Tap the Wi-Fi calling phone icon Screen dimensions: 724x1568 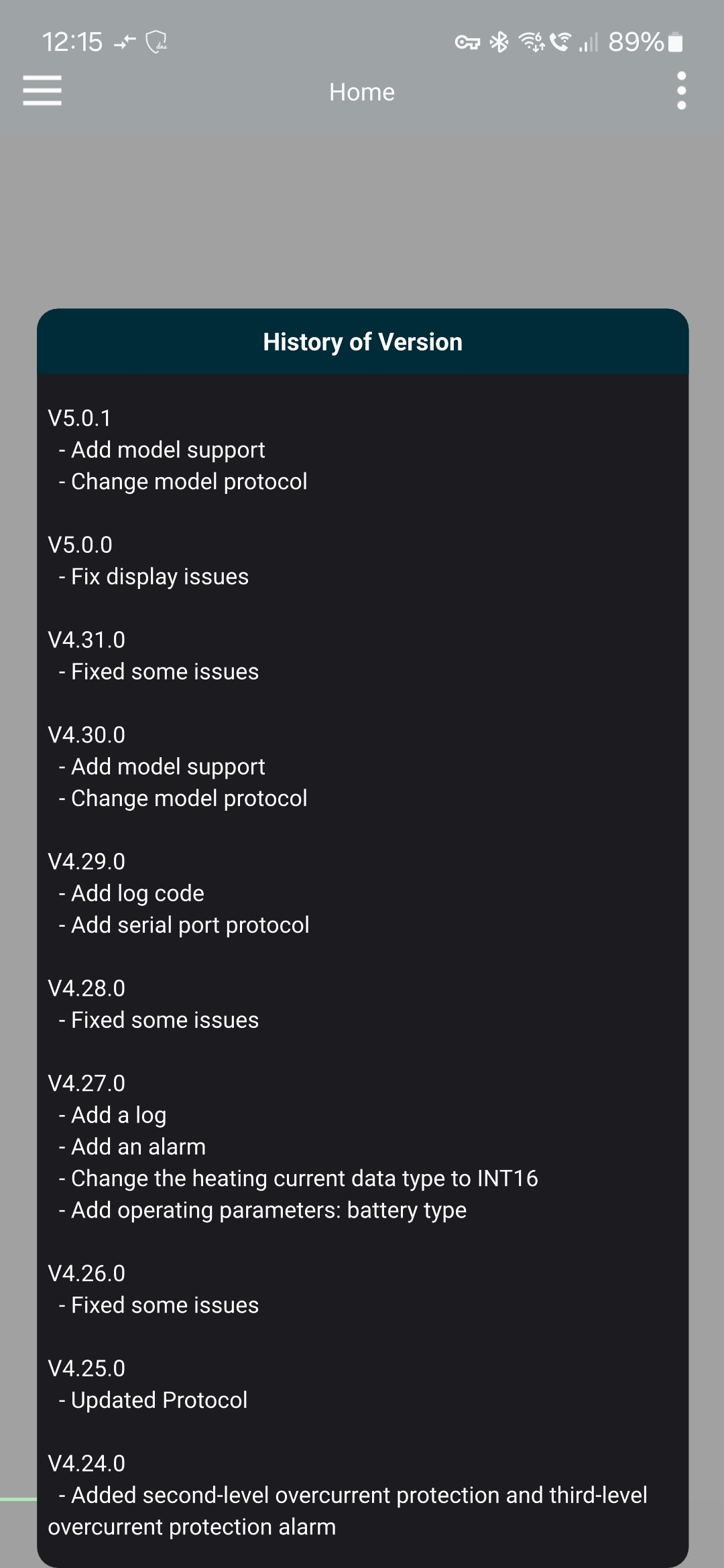pyautogui.click(x=560, y=42)
